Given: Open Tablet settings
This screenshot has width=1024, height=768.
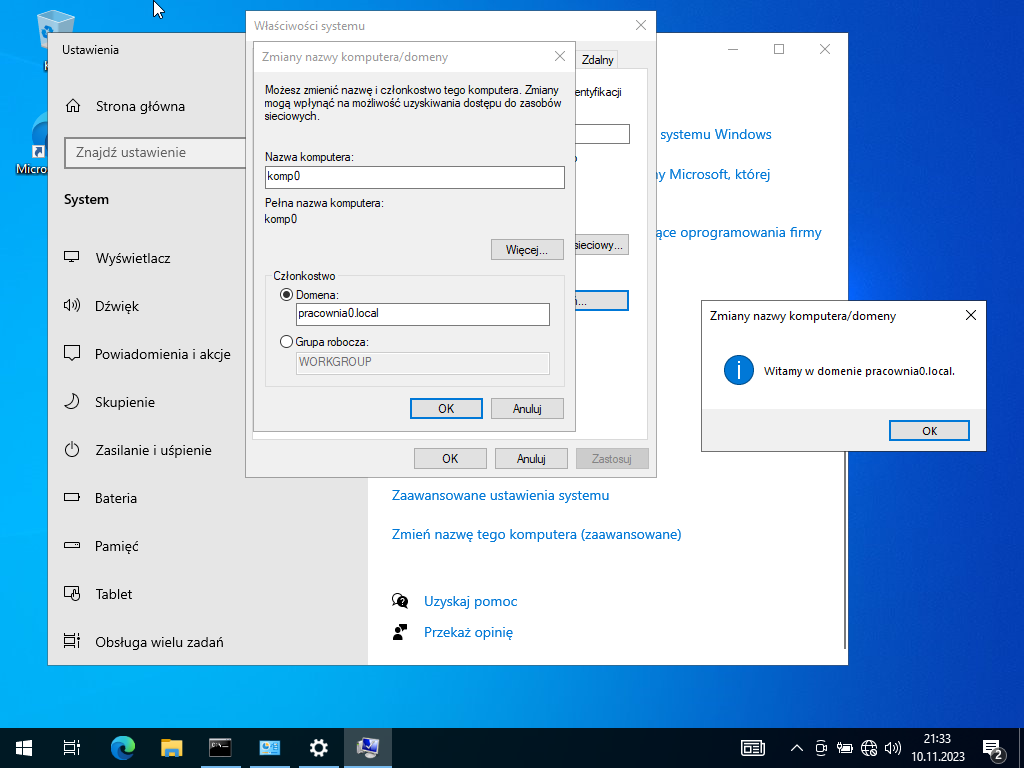Looking at the screenshot, I should [114, 594].
